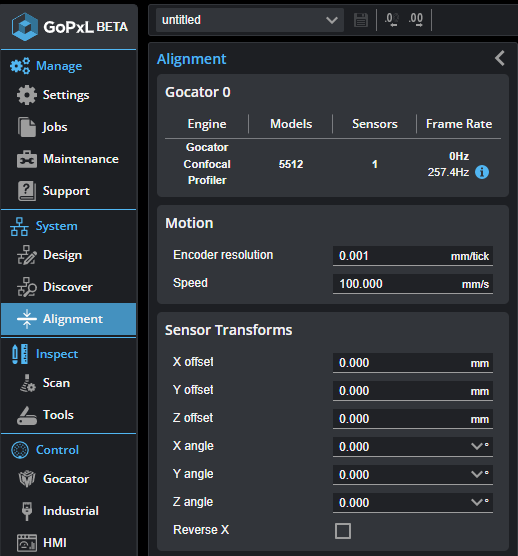Screen dimensions: 518x556
Task: Expand the X angle dropdown arrow
Action: point(477,446)
